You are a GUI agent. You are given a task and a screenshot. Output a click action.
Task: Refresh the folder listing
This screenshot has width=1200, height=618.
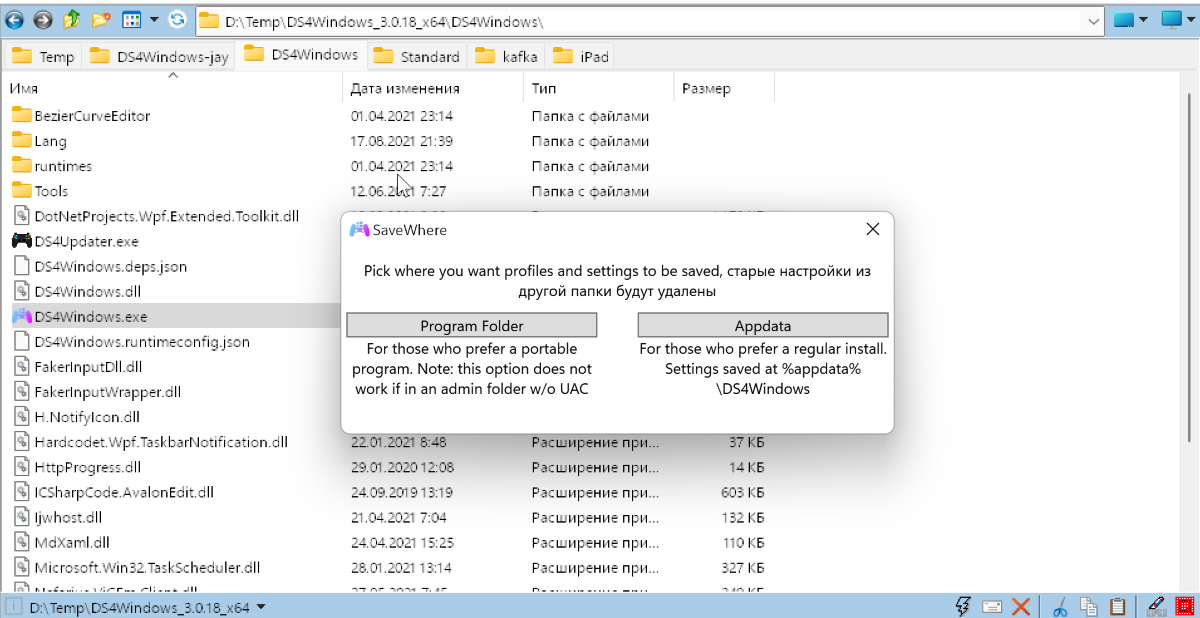coord(177,19)
